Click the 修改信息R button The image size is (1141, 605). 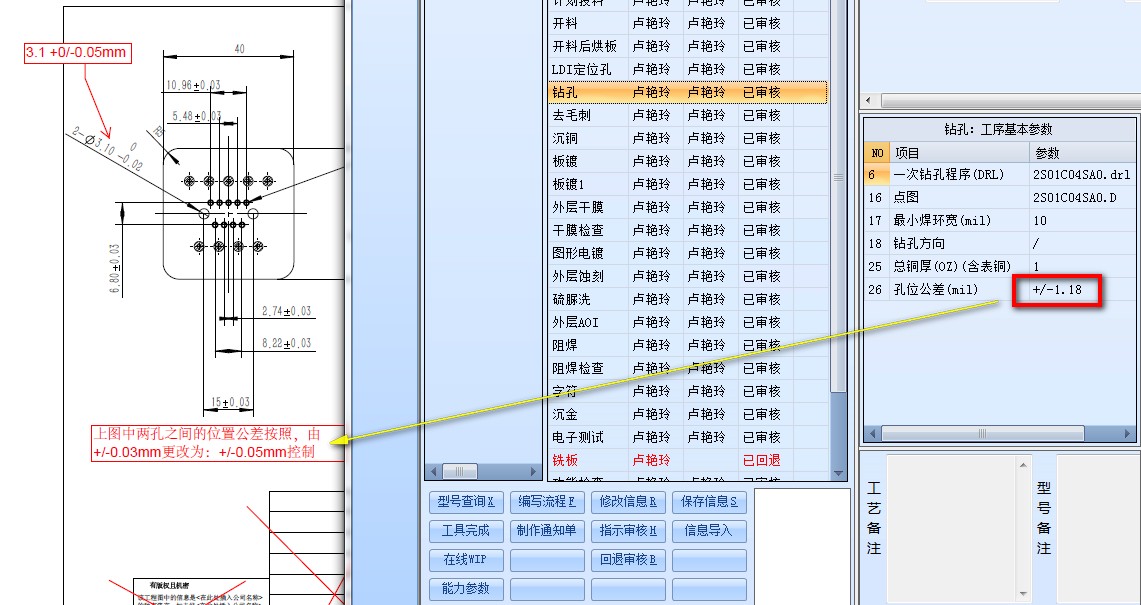(x=628, y=502)
